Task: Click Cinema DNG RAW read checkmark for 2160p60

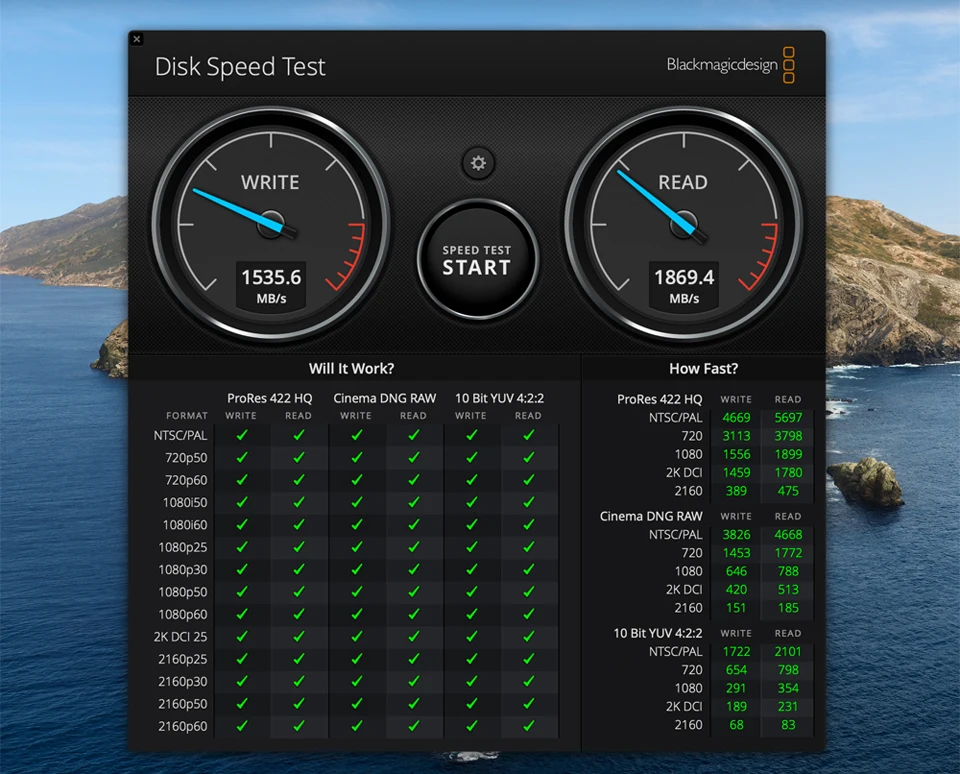Action: click(413, 726)
